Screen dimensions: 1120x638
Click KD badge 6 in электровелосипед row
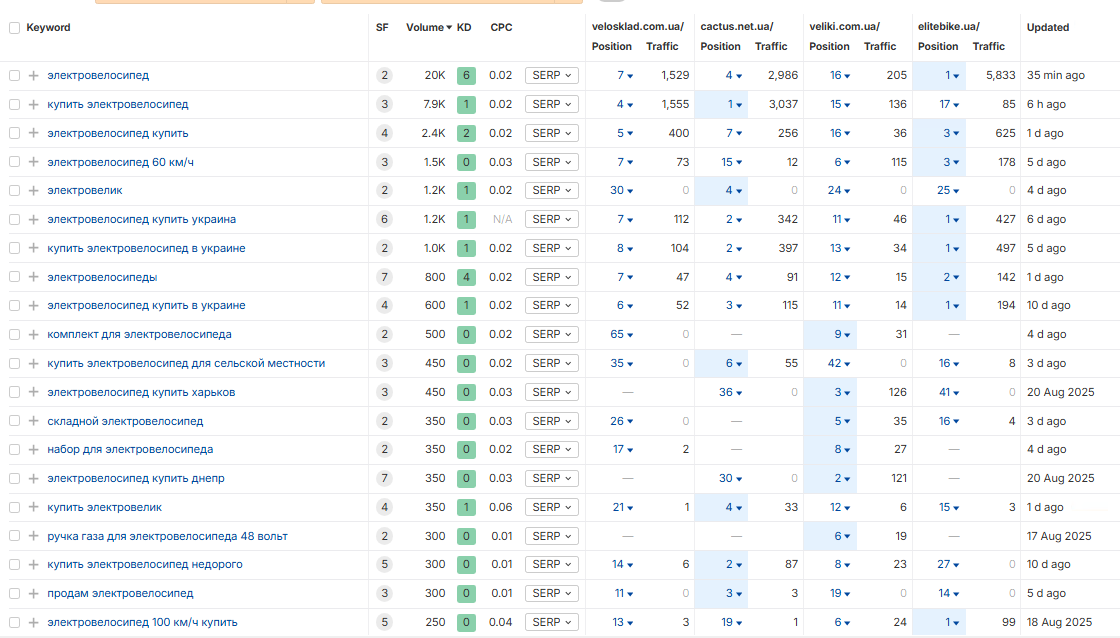pyautogui.click(x=466, y=75)
